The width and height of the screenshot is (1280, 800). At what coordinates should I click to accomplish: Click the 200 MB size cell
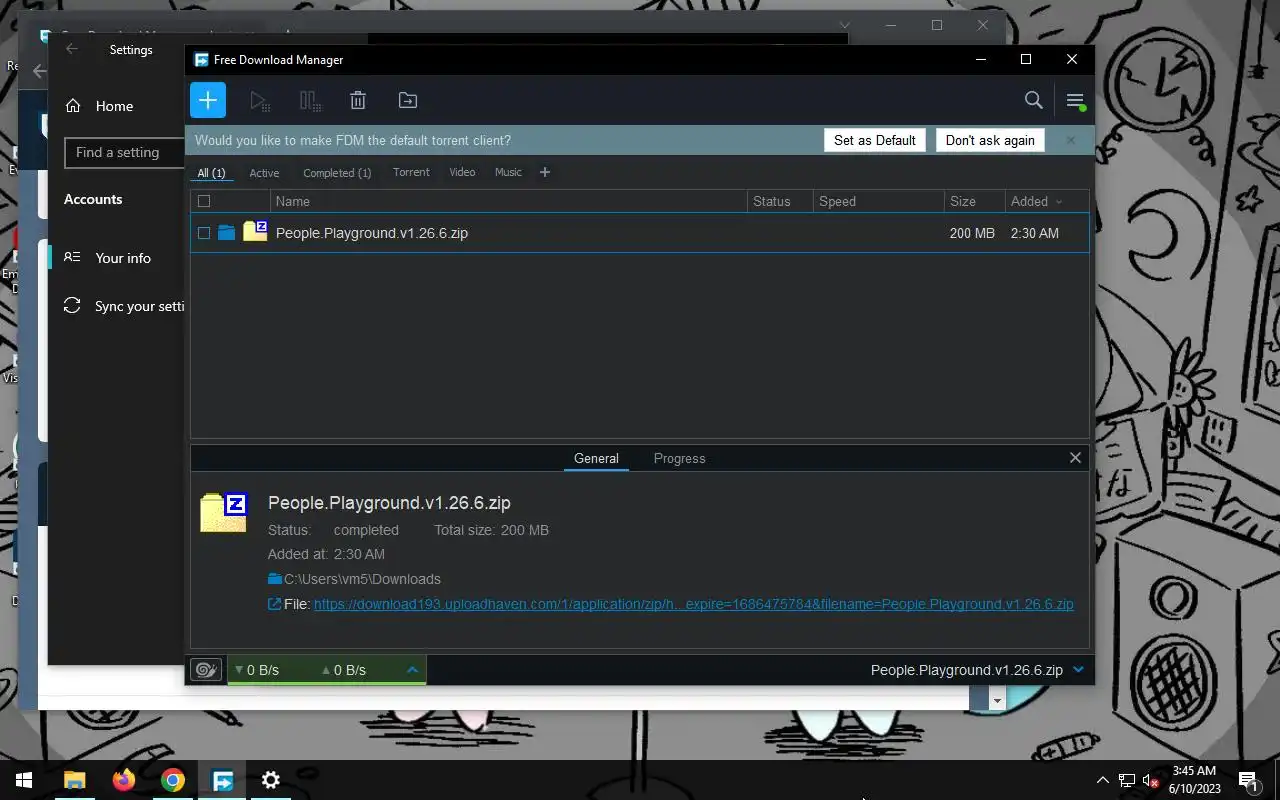pyautogui.click(x=972, y=233)
